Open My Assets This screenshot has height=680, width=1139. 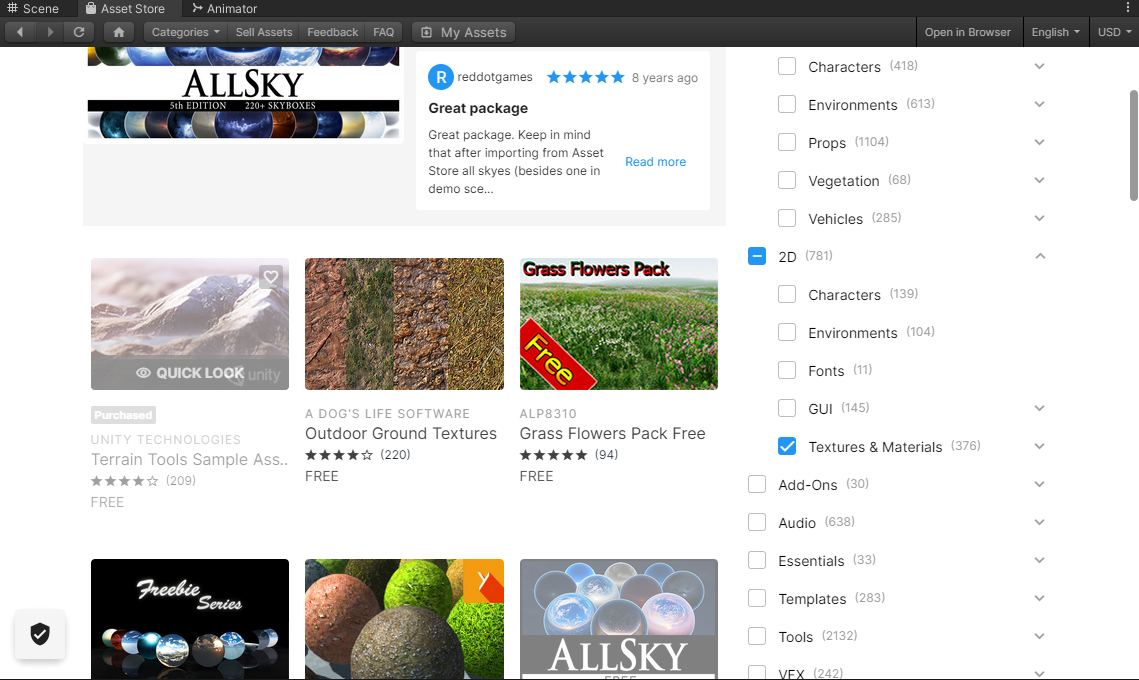pos(463,32)
